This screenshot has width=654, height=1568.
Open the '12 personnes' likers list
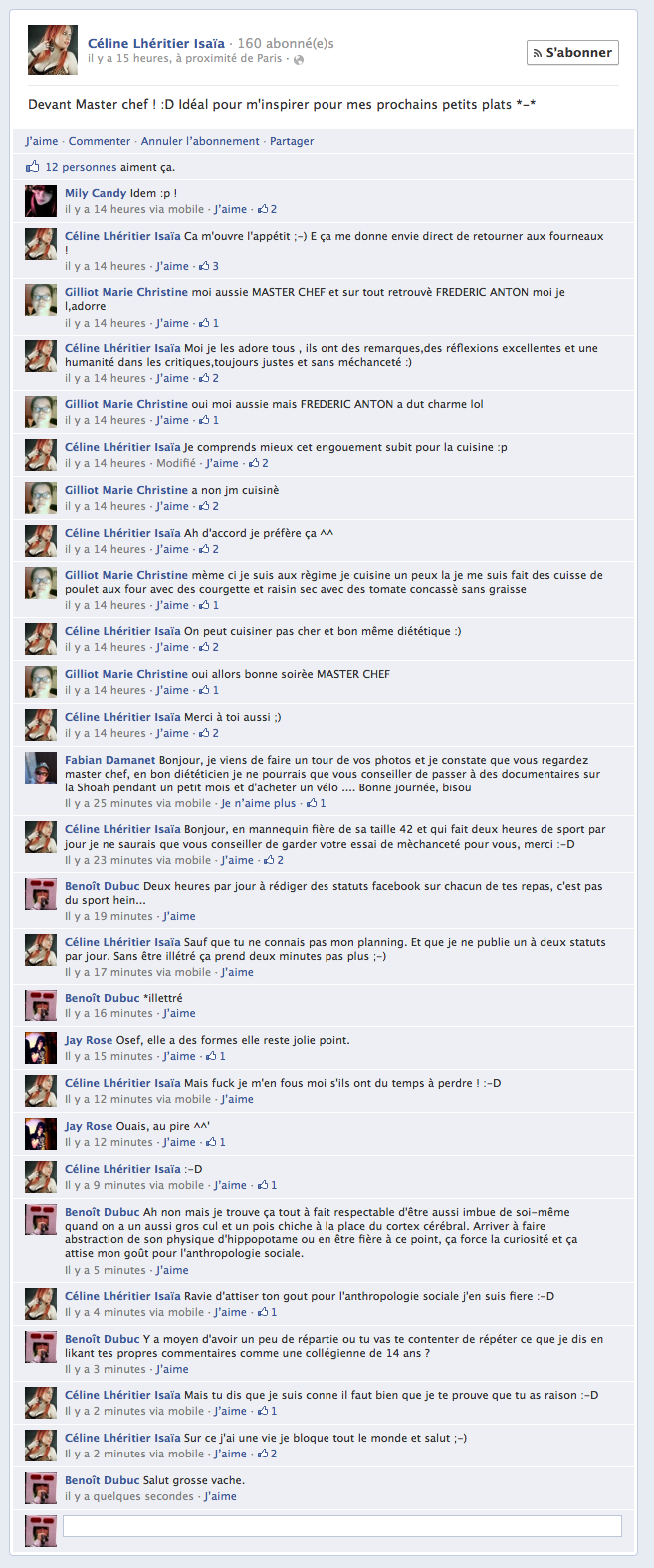(81, 167)
